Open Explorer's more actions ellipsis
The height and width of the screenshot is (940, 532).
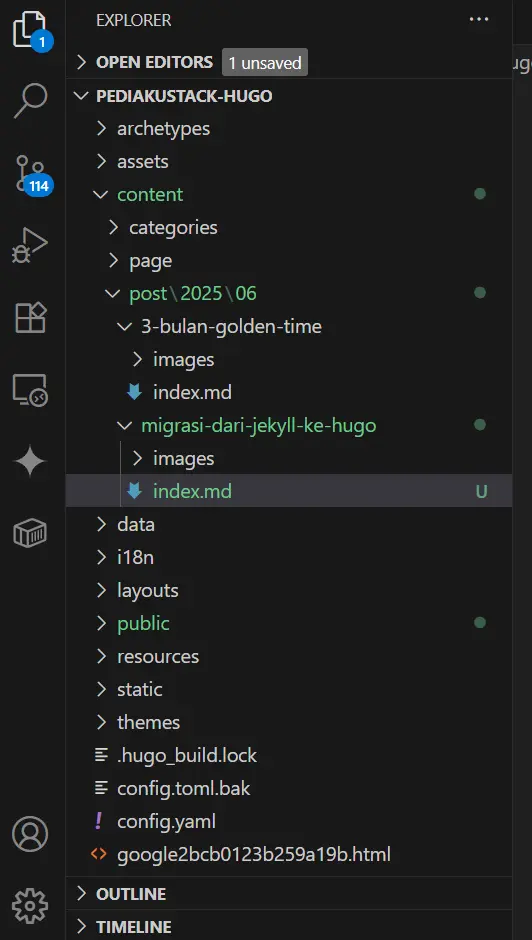tap(479, 19)
